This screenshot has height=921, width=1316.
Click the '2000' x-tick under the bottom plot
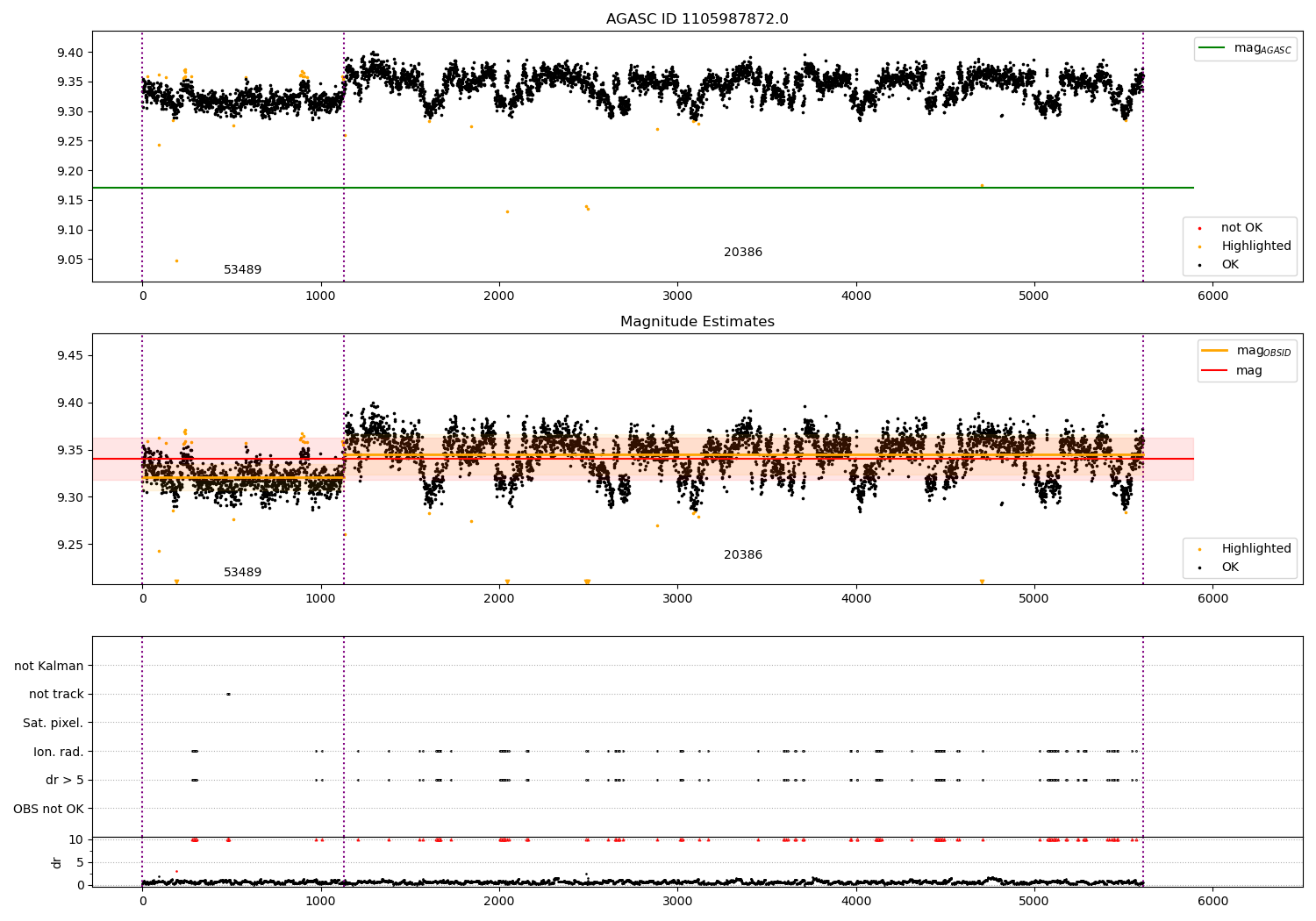499,902
